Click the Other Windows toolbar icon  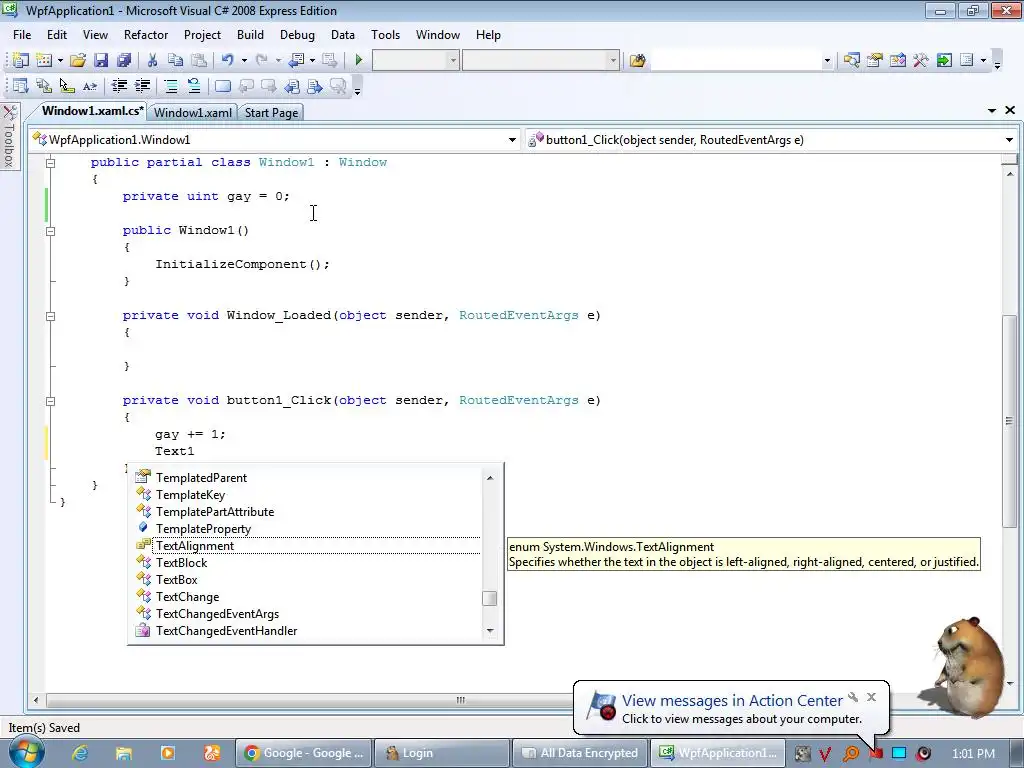(967, 60)
